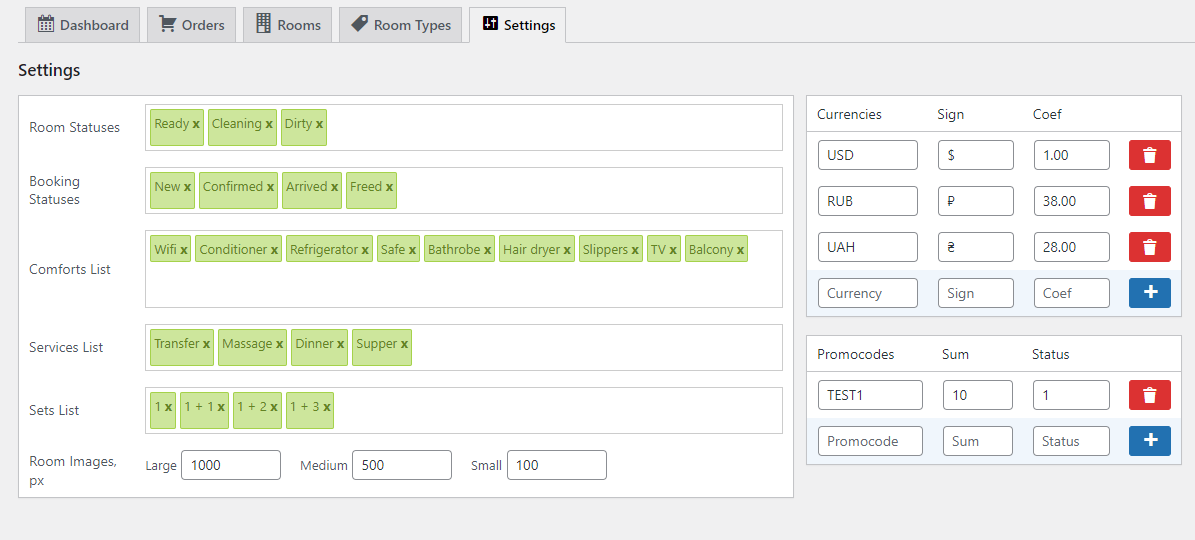Viewport: 1195px width, 540px height.
Task: Focus the Comforts List tag box
Action: 463,269
